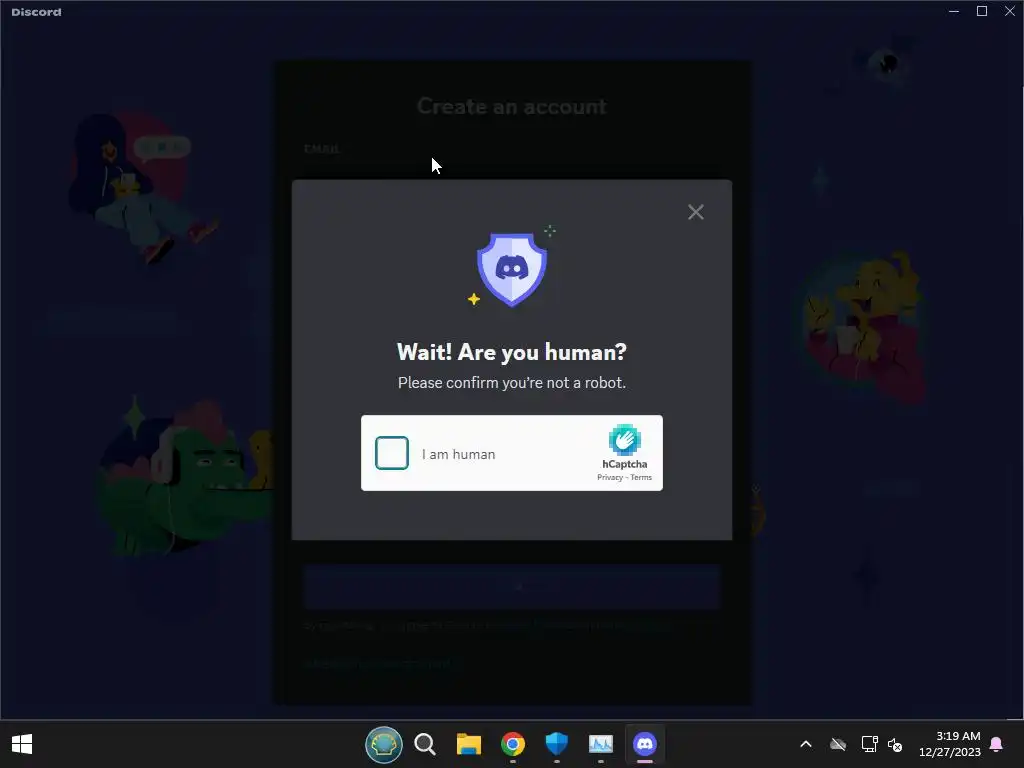
Task: Click the OneDrive cloud tray icon
Action: [x=838, y=744]
